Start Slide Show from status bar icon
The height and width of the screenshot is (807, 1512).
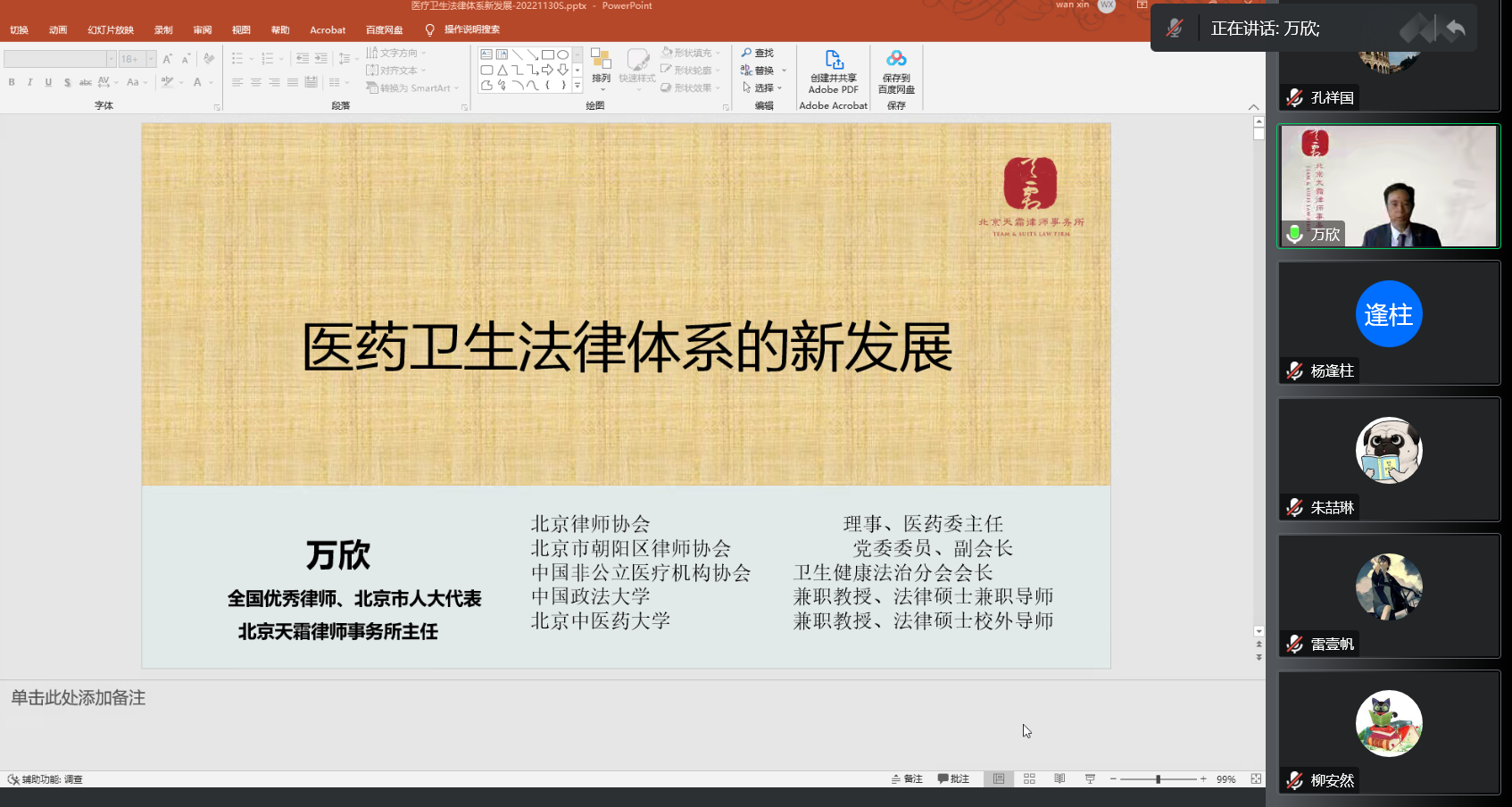(1090, 779)
